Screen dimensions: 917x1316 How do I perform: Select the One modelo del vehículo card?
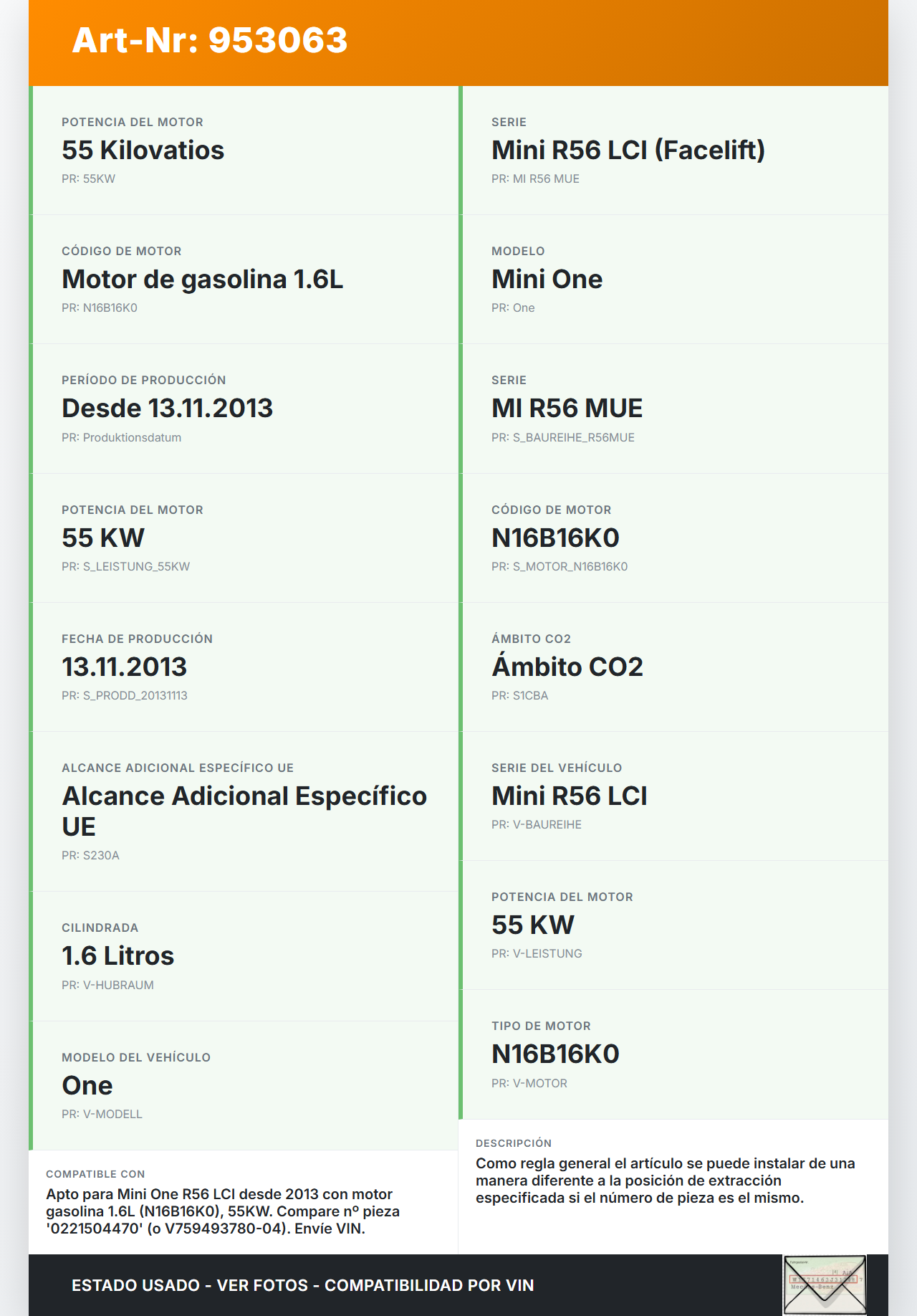(x=244, y=1085)
